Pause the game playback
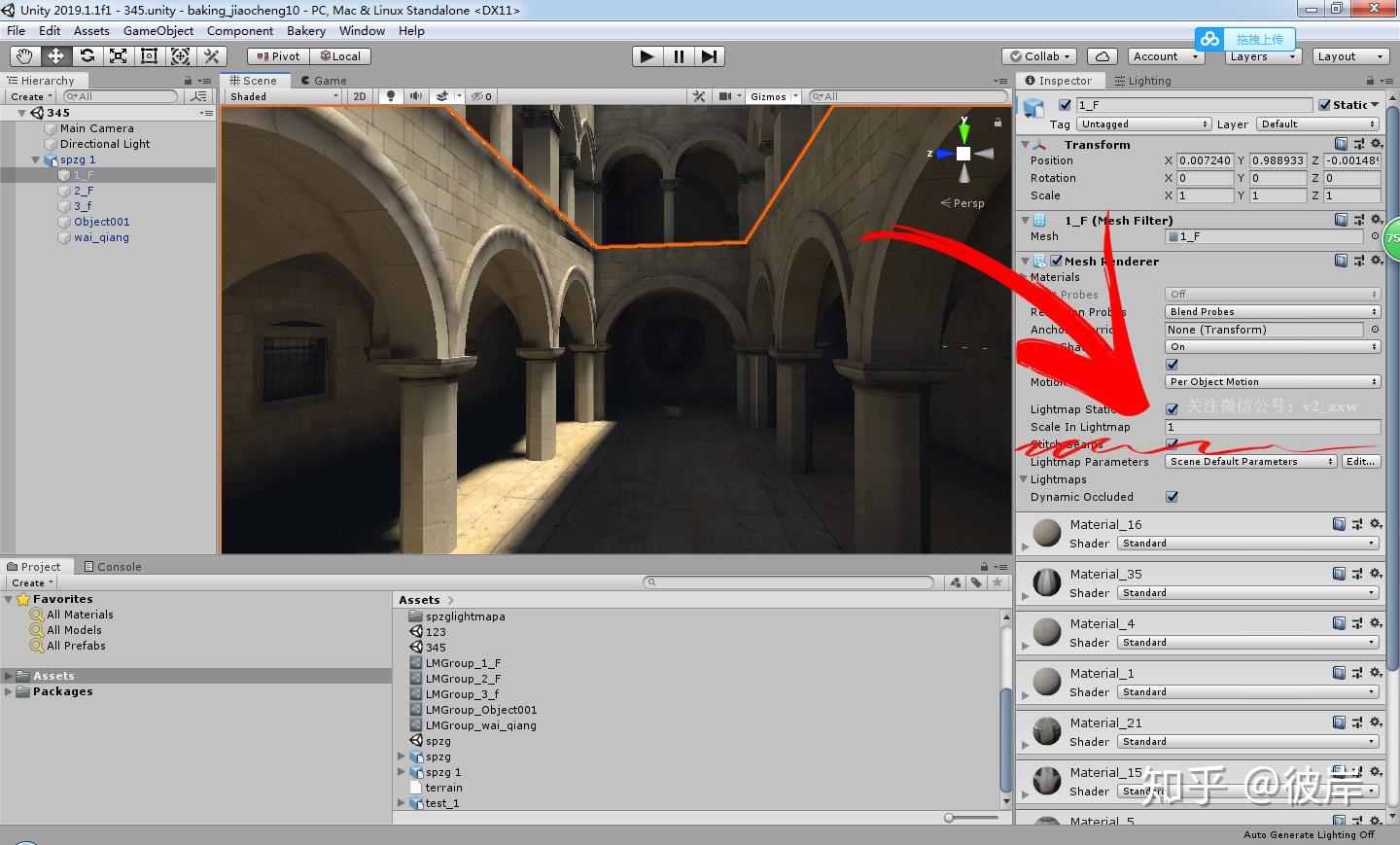This screenshot has height=845, width=1400. (x=679, y=56)
